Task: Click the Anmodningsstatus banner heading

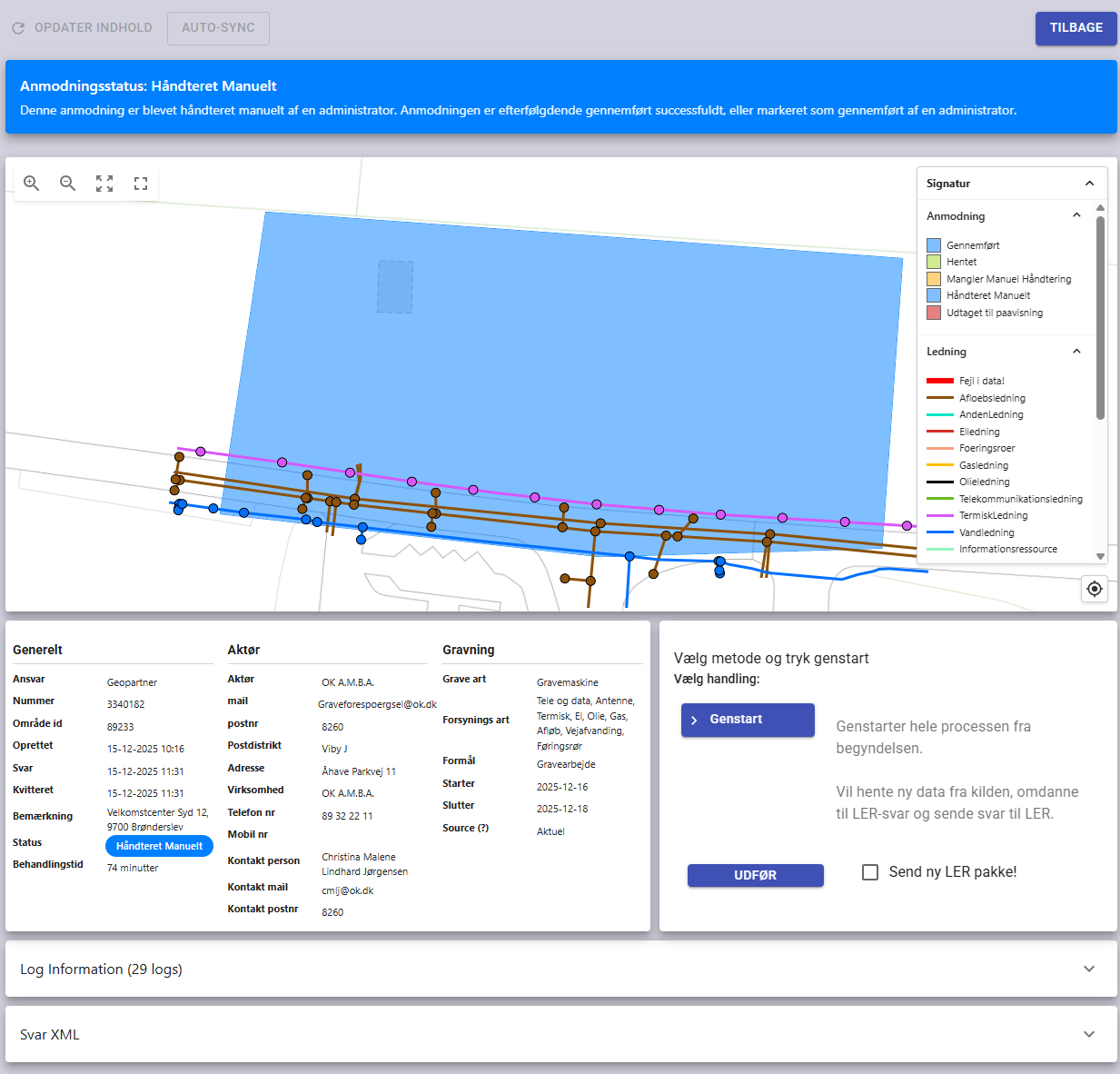Action: [x=148, y=86]
